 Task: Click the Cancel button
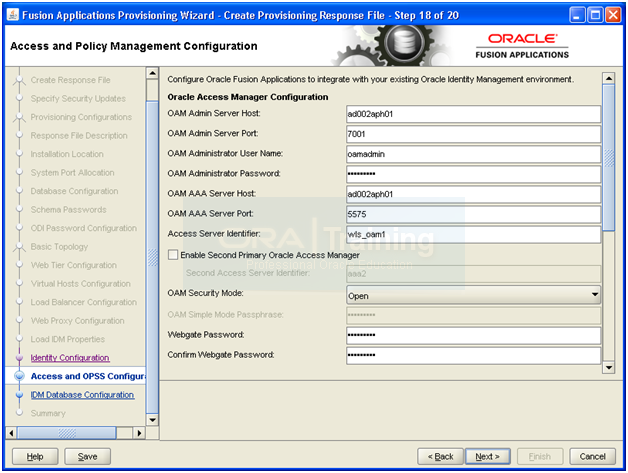pos(592,457)
